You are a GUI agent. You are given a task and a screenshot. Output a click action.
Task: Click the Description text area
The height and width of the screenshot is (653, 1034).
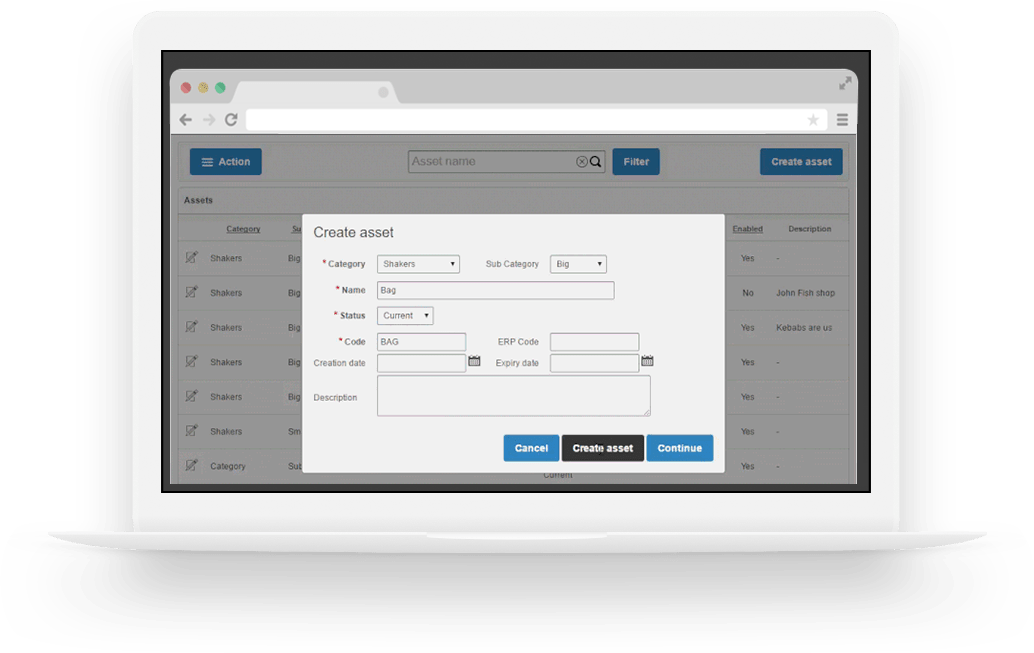pyautogui.click(x=514, y=396)
